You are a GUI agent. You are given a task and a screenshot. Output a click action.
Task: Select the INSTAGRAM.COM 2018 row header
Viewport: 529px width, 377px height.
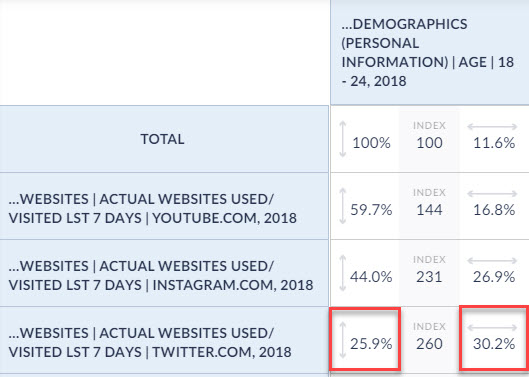point(164,273)
